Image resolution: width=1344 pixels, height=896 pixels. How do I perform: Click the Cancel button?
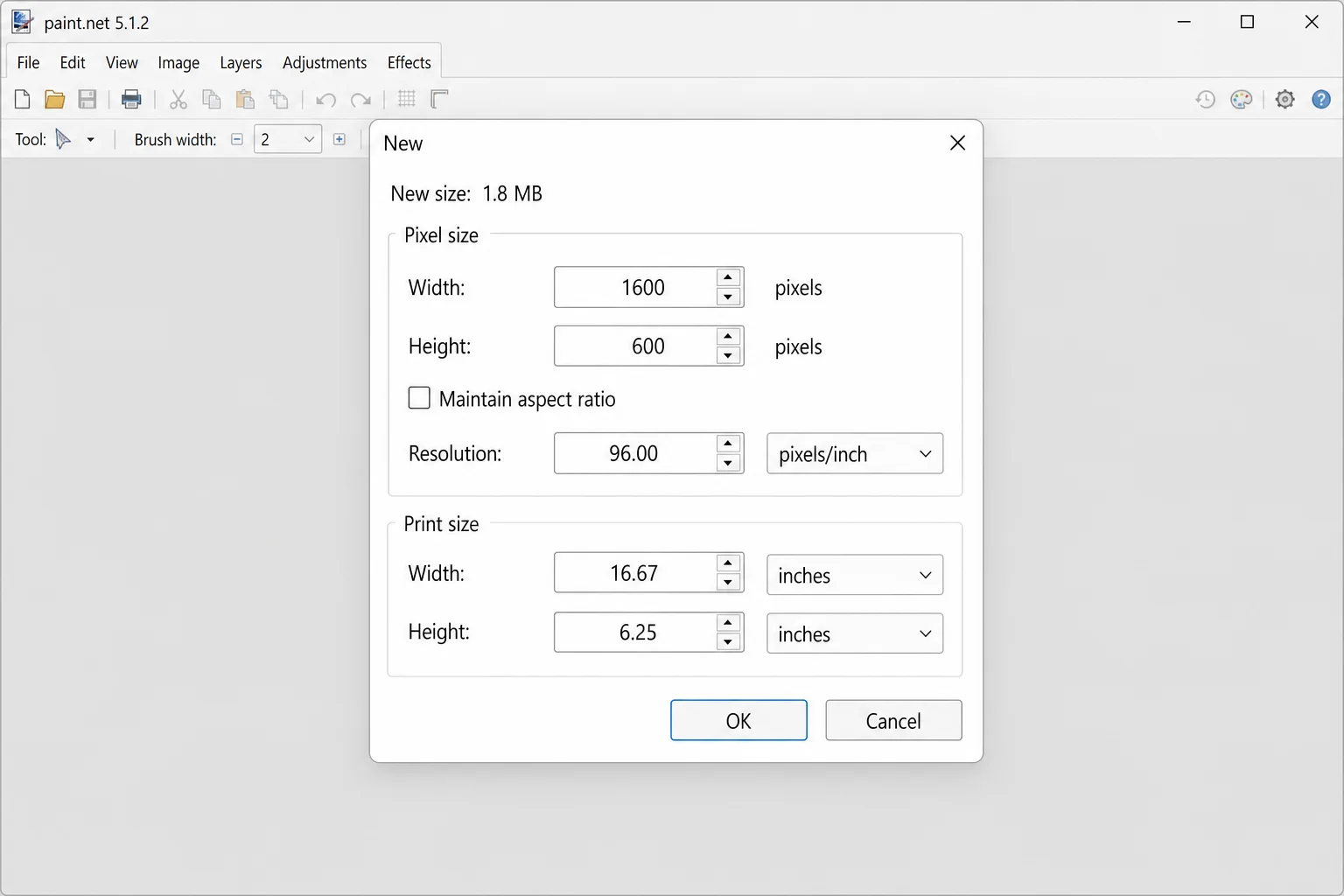(x=893, y=720)
